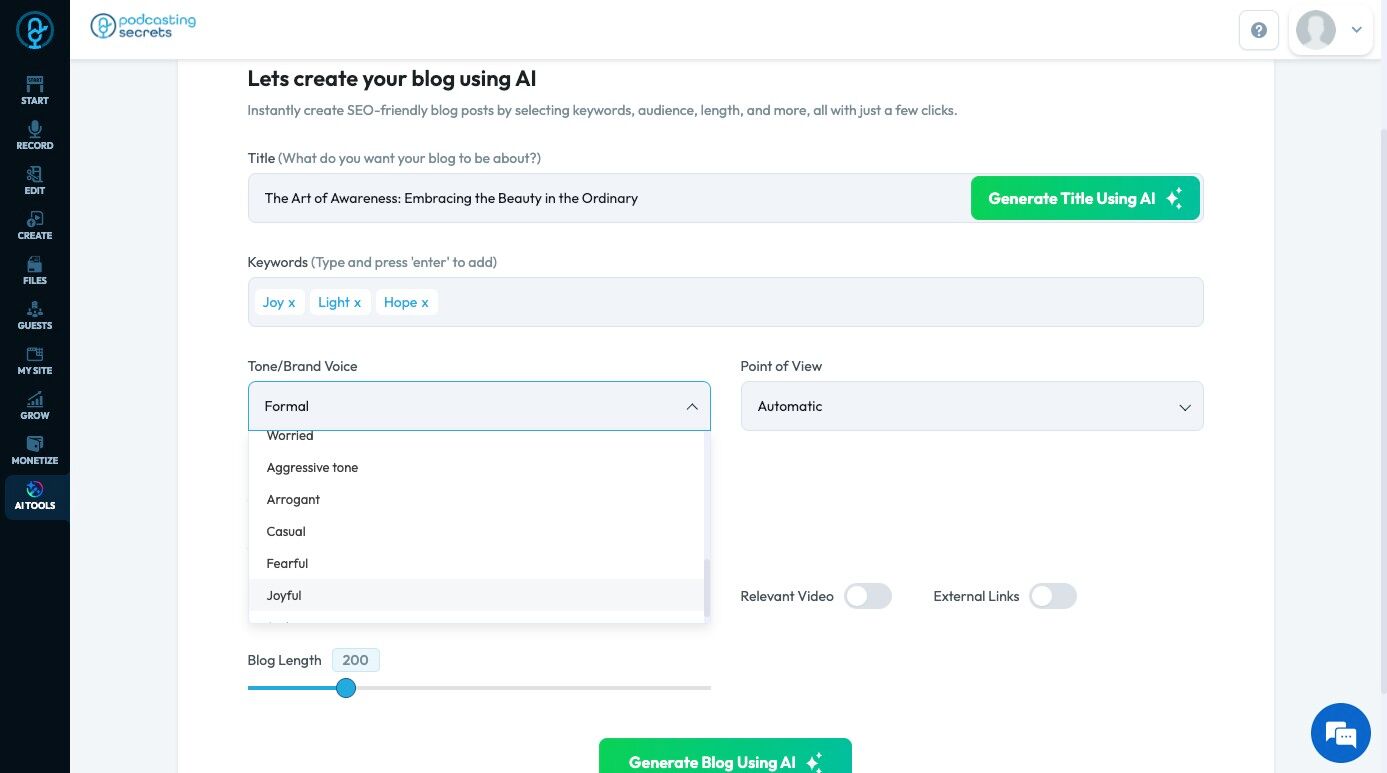Open the Grow analytics icon
The height and width of the screenshot is (773, 1387).
[35, 400]
